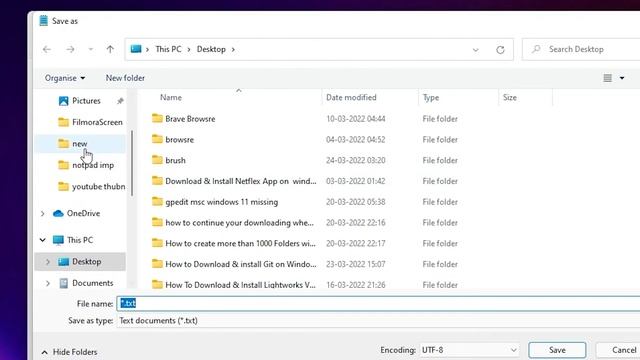
Task: Sort by the Type column header
Action: click(431, 98)
